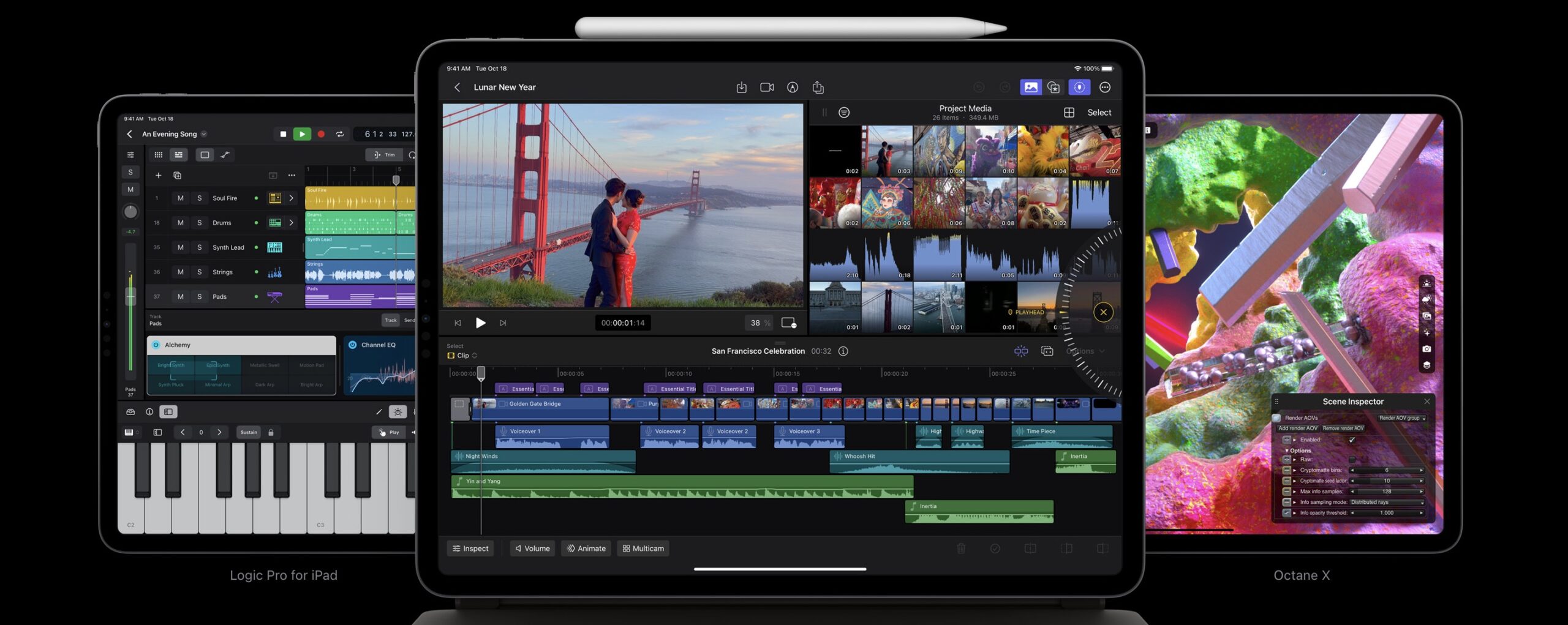Toggle cycle loop mode in Logic Pro

pyautogui.click(x=340, y=134)
